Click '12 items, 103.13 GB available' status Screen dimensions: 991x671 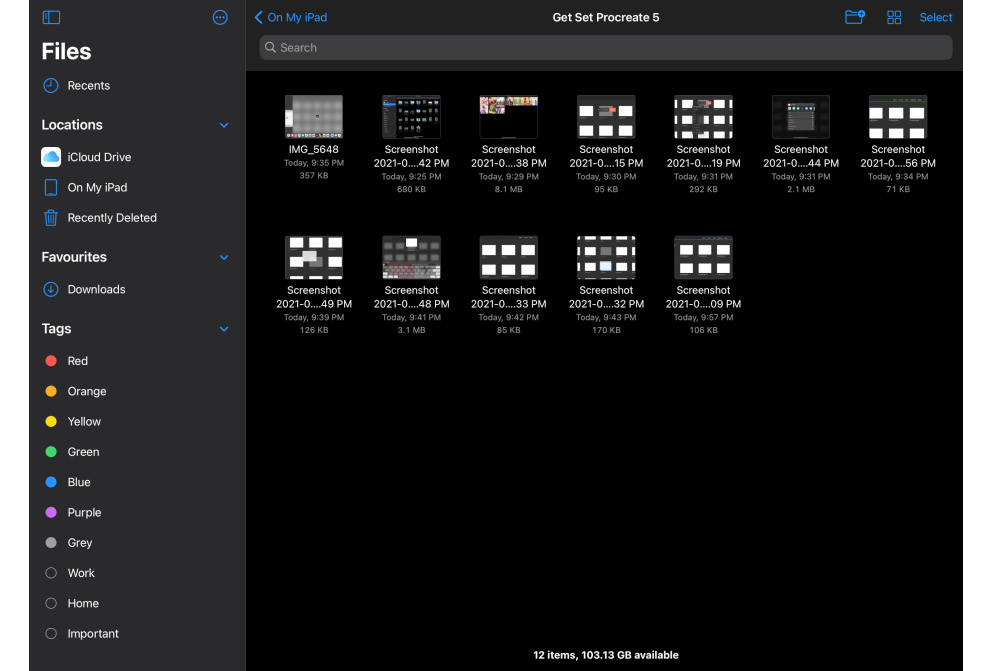605,655
